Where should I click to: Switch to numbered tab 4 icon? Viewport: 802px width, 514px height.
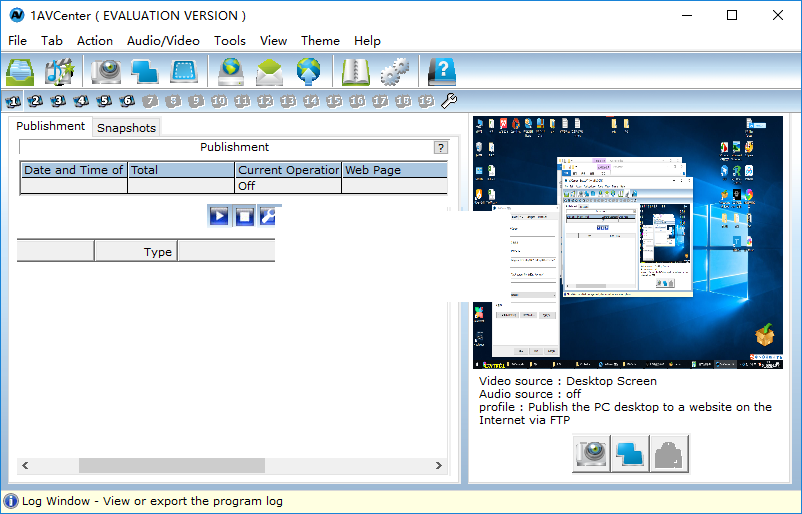(x=81, y=101)
